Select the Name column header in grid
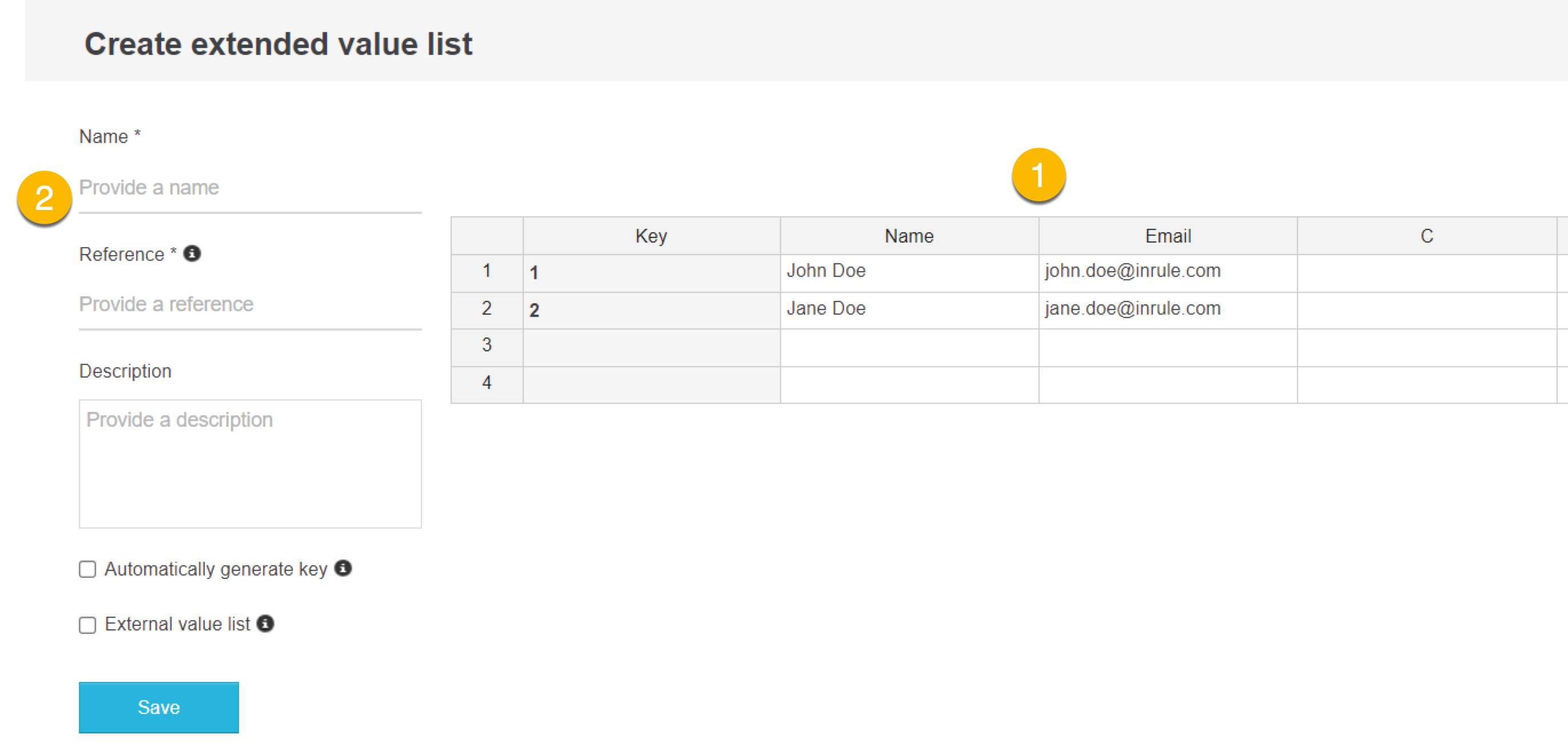This screenshot has width=1568, height=746. point(909,236)
